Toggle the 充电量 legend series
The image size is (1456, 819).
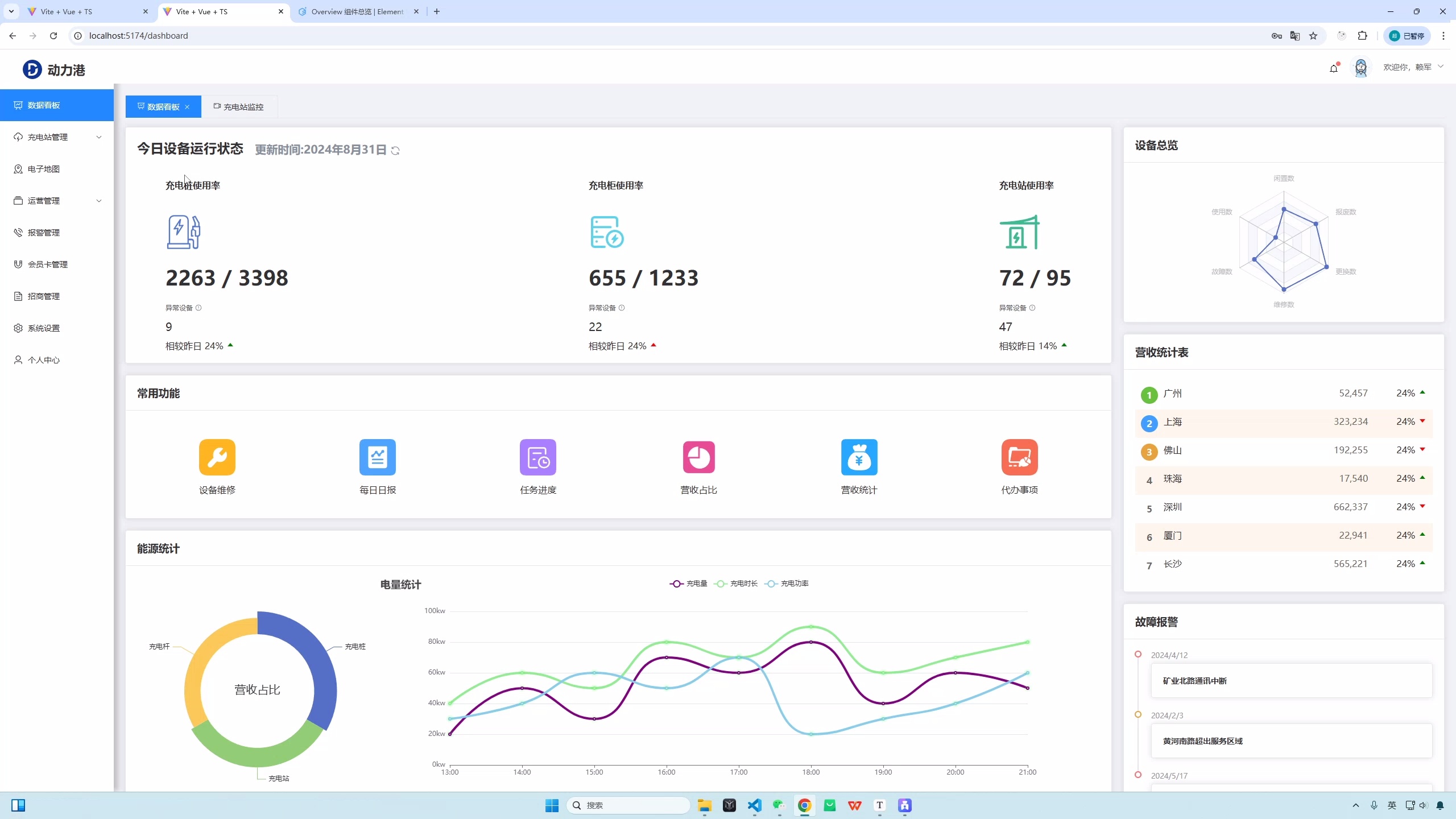click(688, 584)
